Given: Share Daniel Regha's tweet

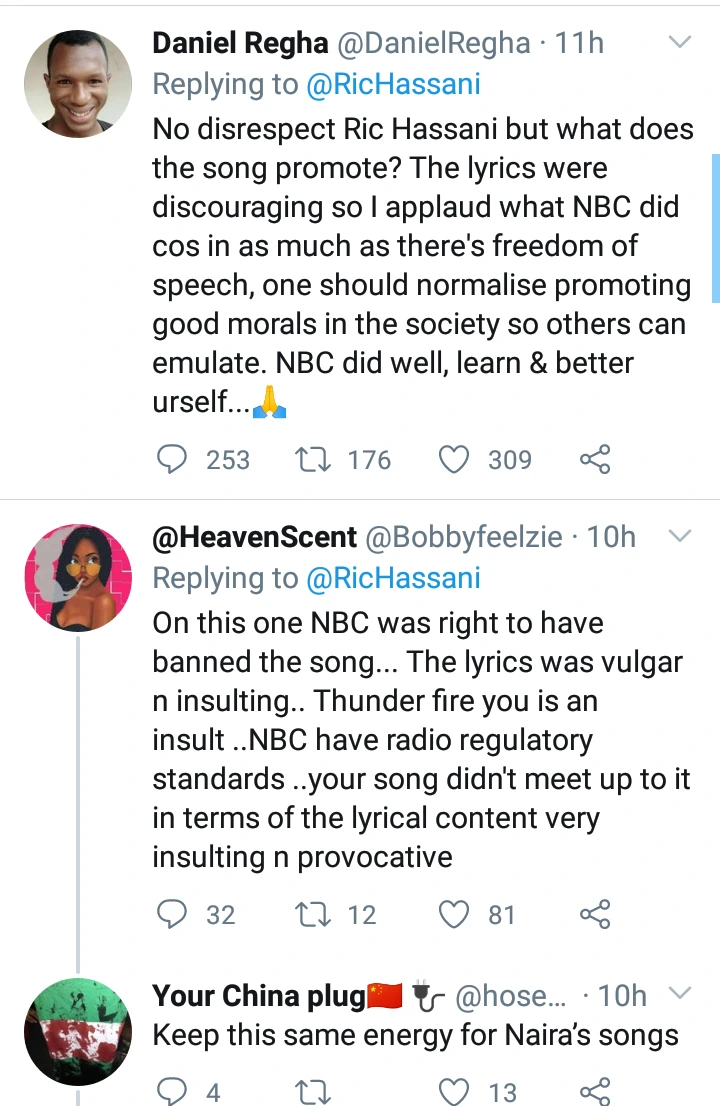Looking at the screenshot, I should click(x=594, y=459).
